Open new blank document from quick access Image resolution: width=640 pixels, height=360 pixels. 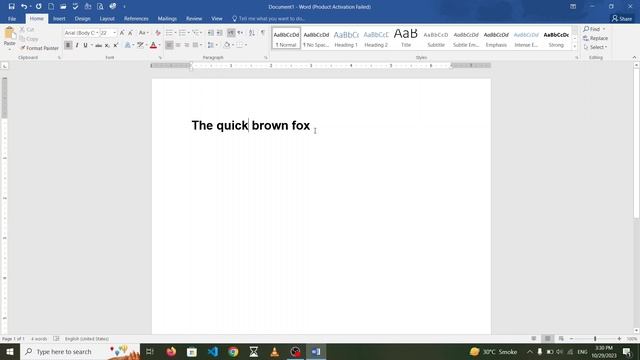(x=51, y=7)
